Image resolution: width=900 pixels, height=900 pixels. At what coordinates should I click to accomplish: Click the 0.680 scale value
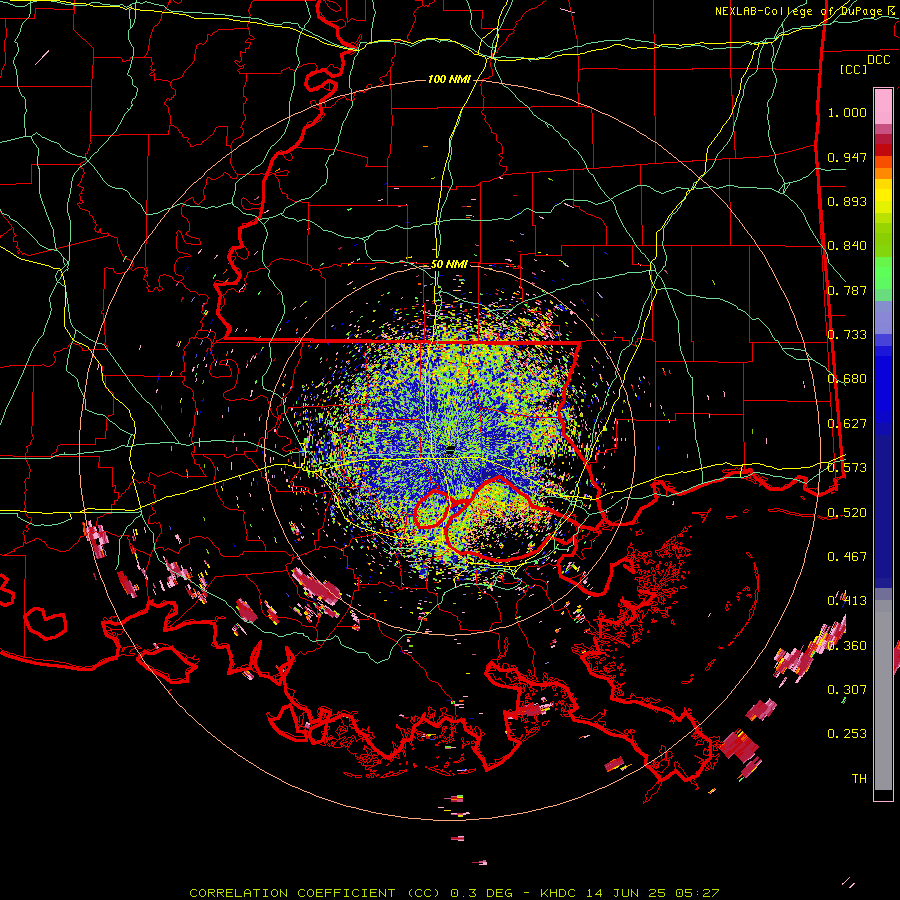point(847,379)
